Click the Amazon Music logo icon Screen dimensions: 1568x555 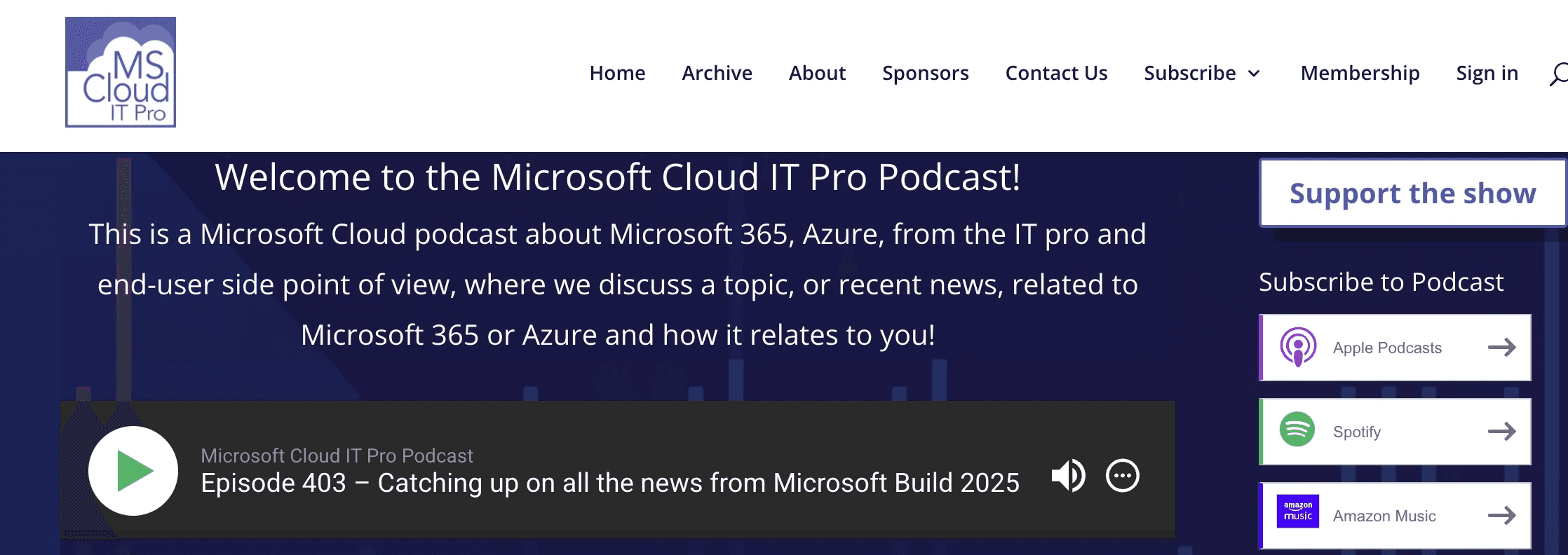tap(1298, 512)
